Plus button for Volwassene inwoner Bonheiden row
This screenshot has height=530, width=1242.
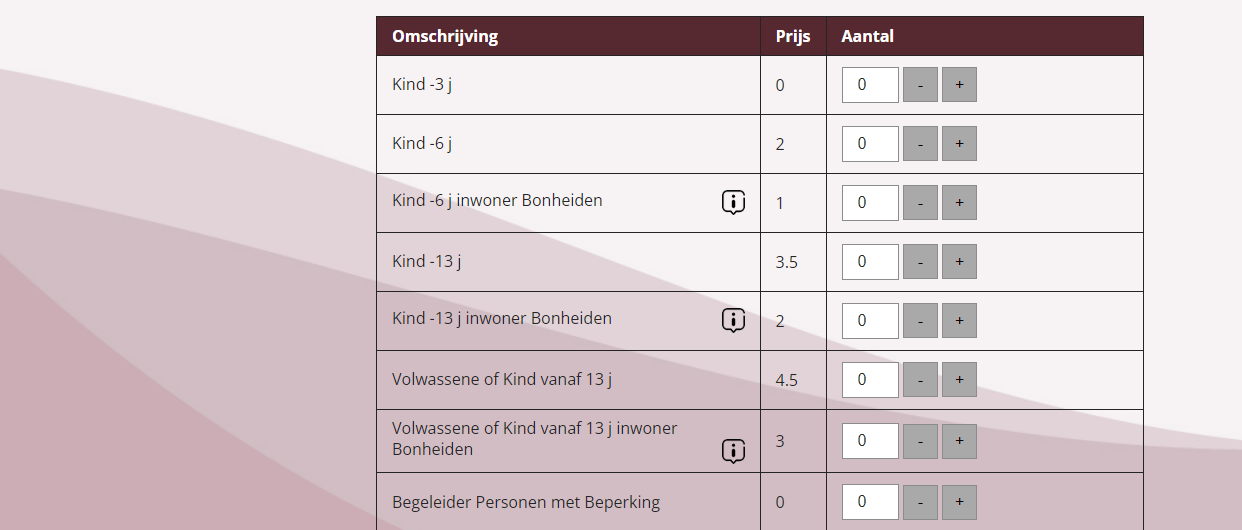coord(959,441)
